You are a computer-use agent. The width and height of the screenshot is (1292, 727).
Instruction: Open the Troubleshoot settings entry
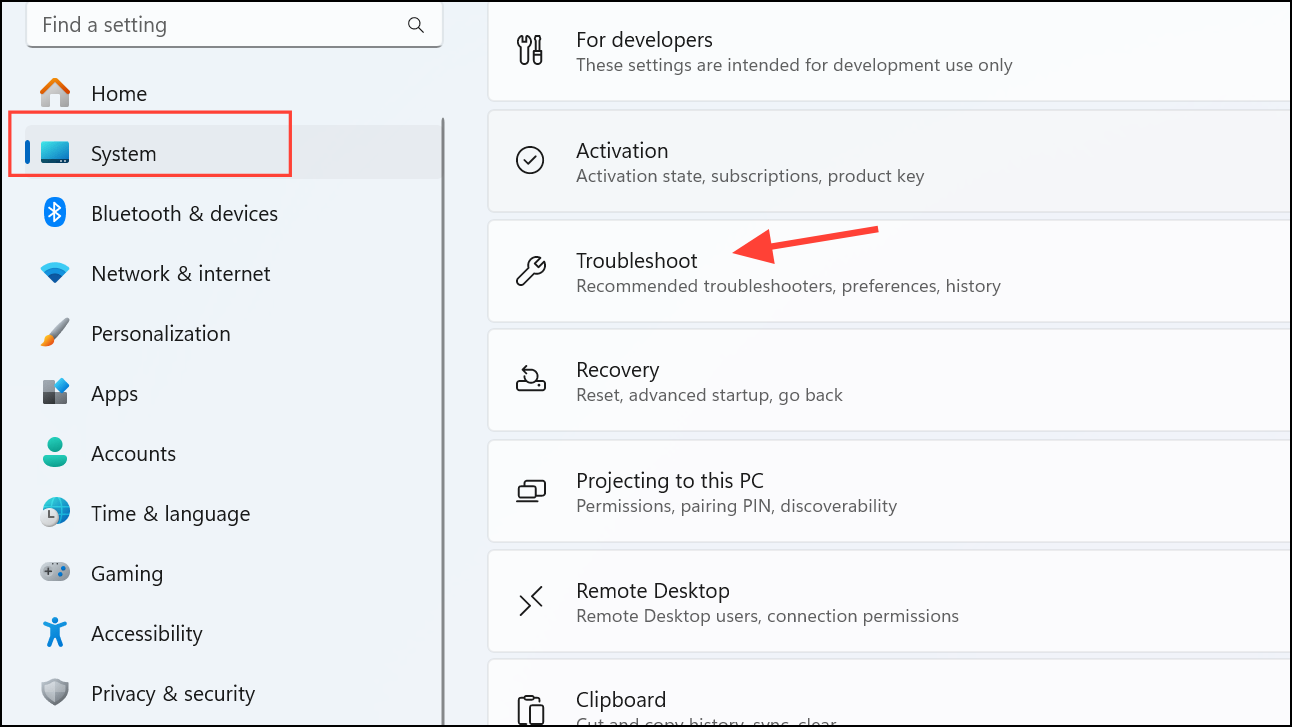pyautogui.click(x=700, y=270)
